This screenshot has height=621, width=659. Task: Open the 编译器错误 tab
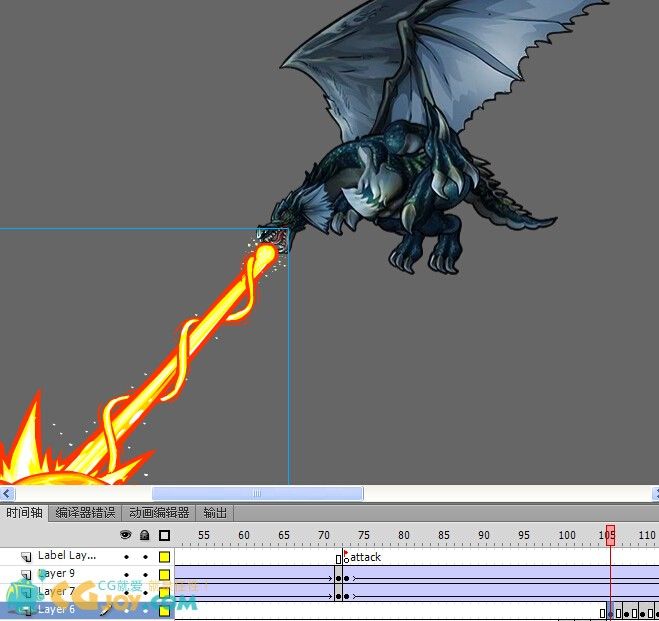[x=85, y=513]
